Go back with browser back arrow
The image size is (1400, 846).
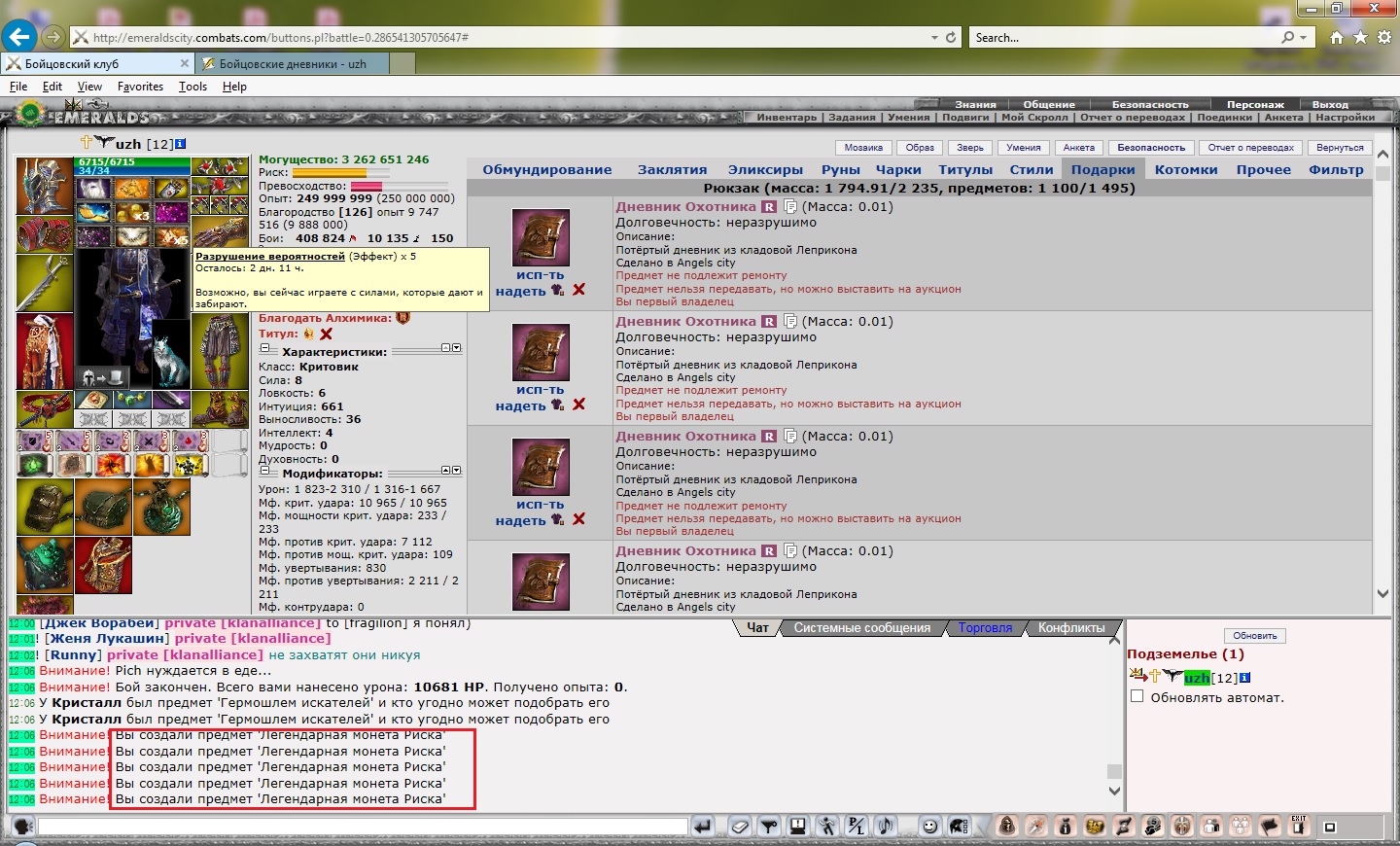[x=18, y=37]
